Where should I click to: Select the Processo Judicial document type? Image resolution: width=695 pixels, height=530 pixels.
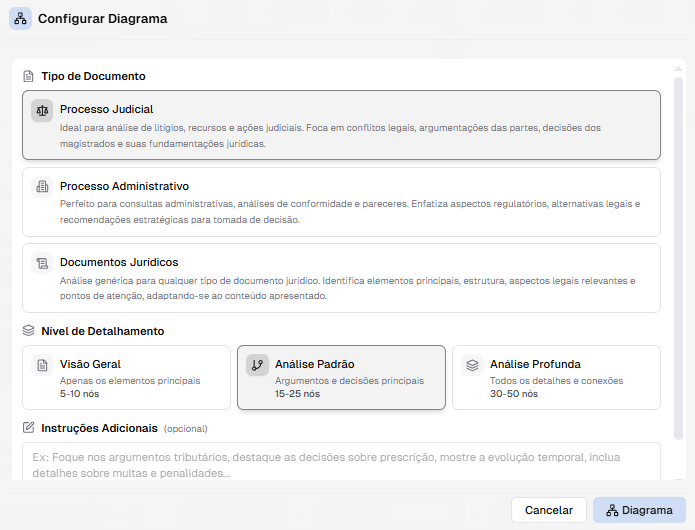click(x=341, y=125)
